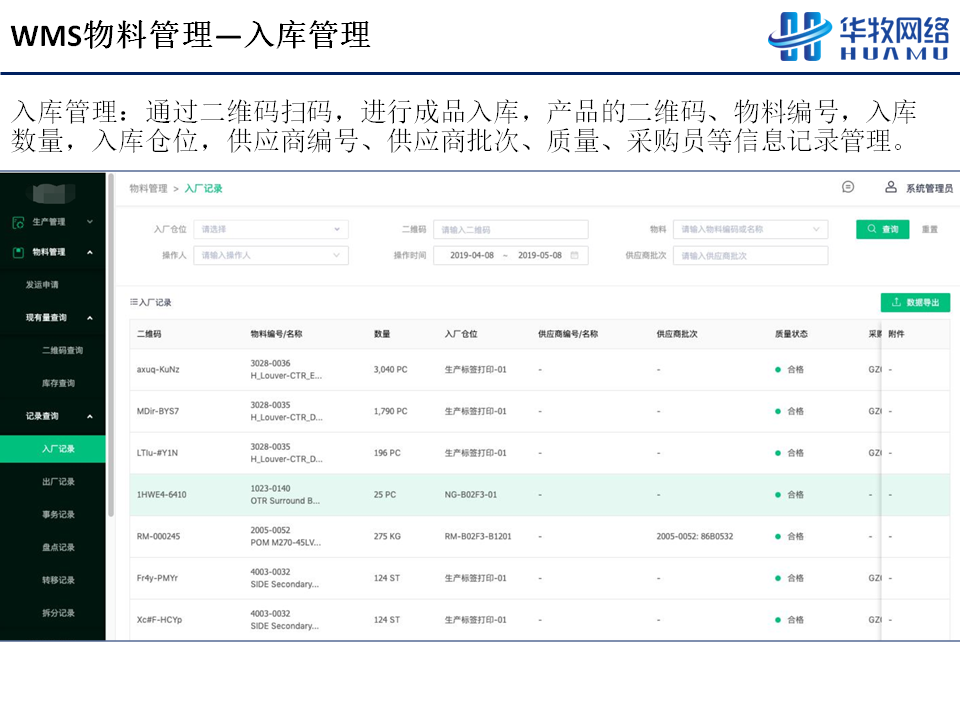Viewport: 960px width, 720px height.
Task: Open the 物料 code or name dropdown
Action: (750, 230)
